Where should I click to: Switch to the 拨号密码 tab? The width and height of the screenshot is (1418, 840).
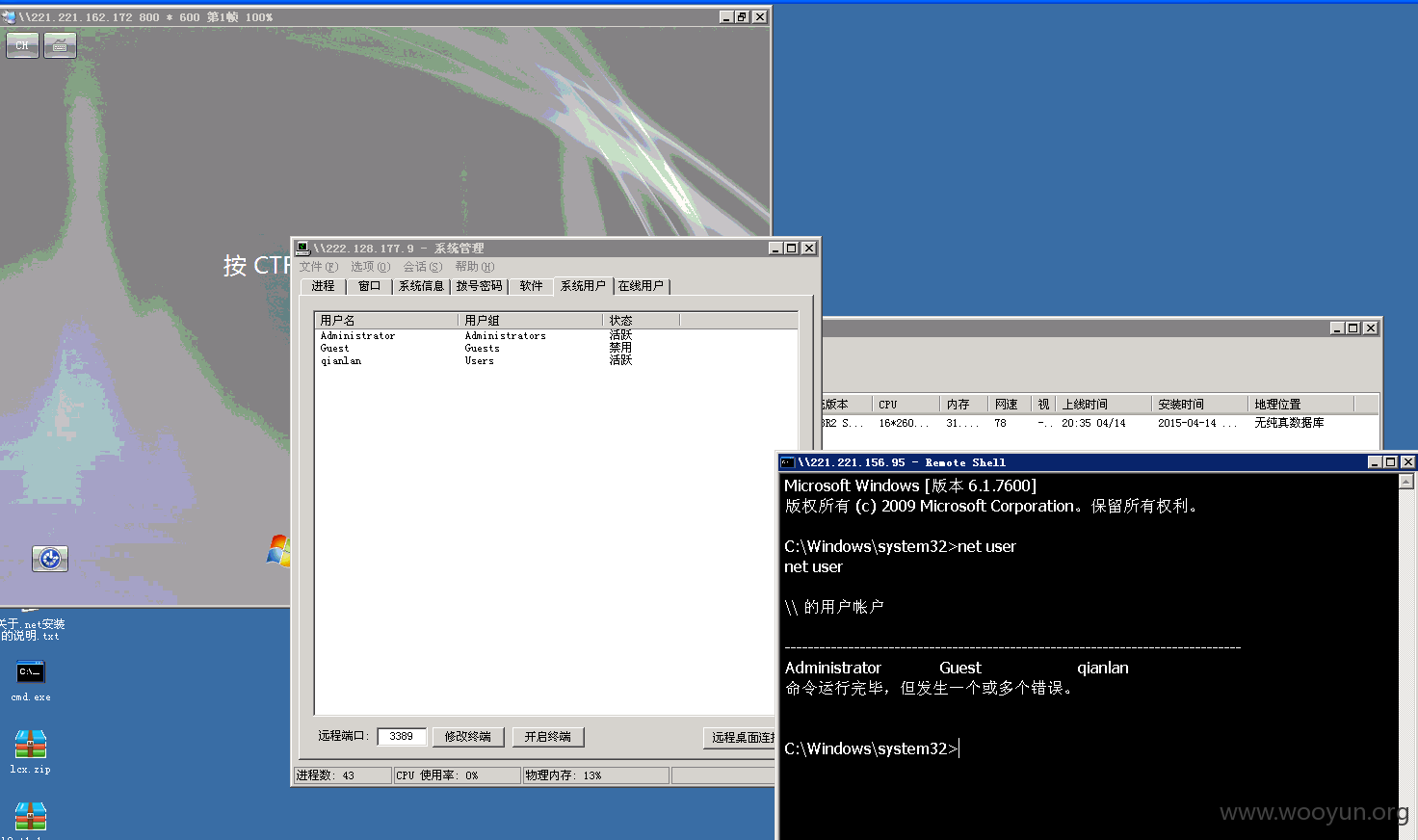click(x=480, y=286)
